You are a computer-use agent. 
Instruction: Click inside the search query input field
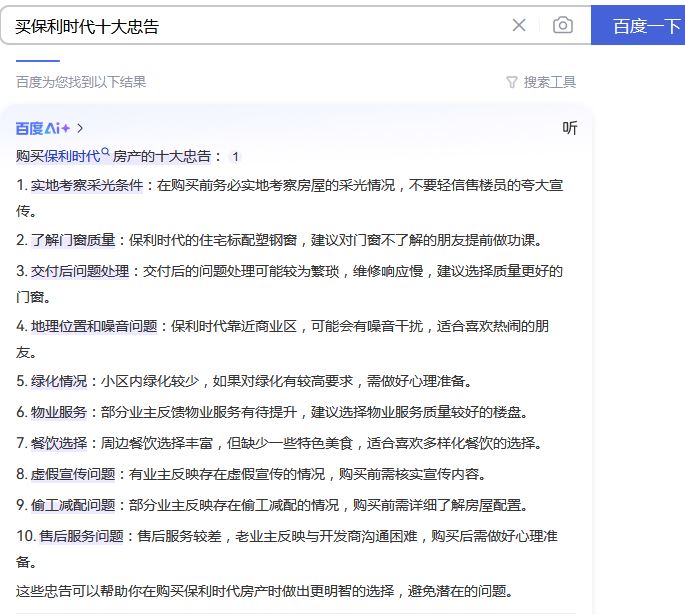coord(250,25)
